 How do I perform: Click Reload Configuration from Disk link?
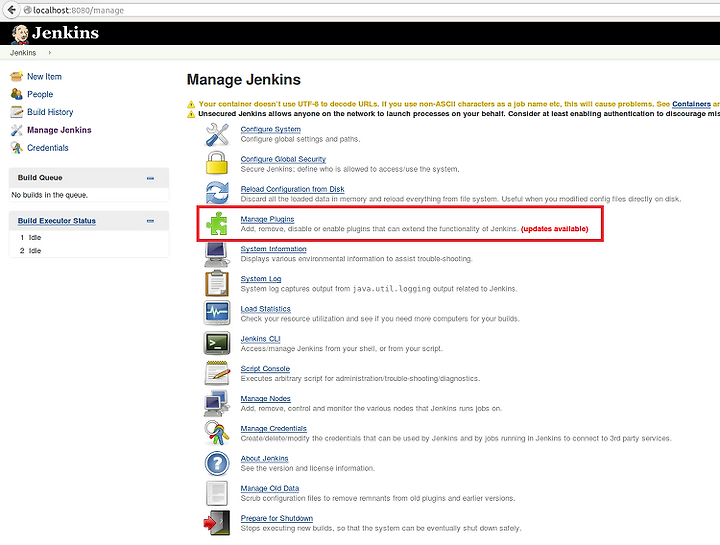(292, 189)
